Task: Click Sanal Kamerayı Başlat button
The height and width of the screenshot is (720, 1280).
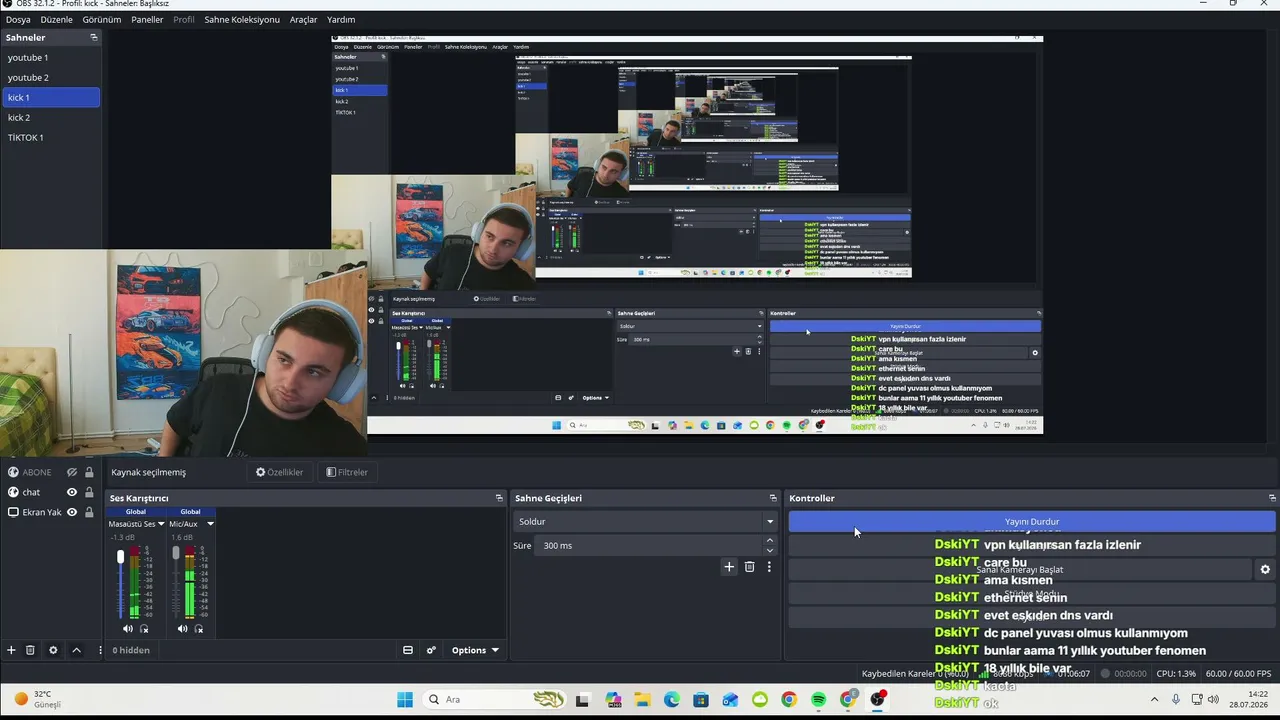Action: point(1019,569)
